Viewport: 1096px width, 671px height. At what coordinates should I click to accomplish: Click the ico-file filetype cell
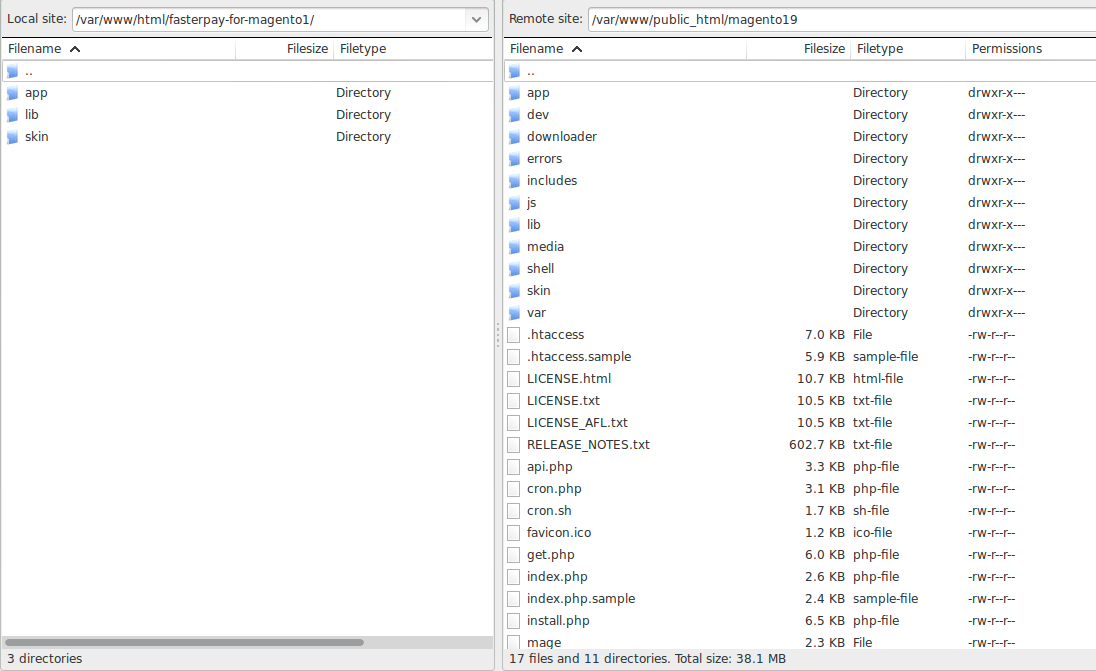click(872, 533)
